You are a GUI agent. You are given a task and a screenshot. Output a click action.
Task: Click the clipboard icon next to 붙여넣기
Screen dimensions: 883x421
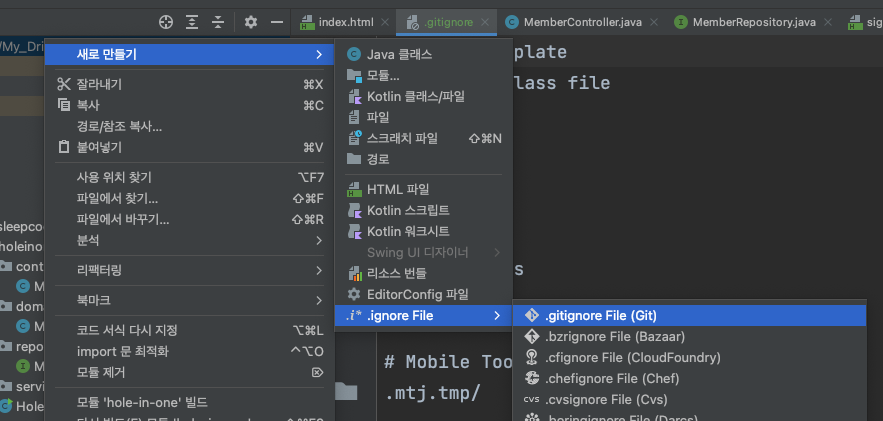pyautogui.click(x=64, y=147)
